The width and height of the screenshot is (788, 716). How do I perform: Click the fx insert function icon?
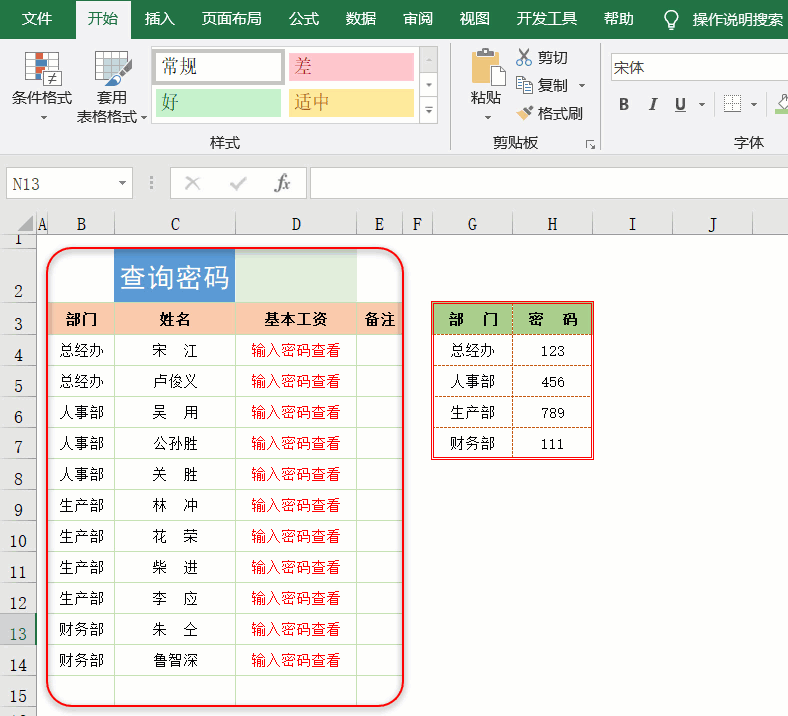click(x=282, y=183)
